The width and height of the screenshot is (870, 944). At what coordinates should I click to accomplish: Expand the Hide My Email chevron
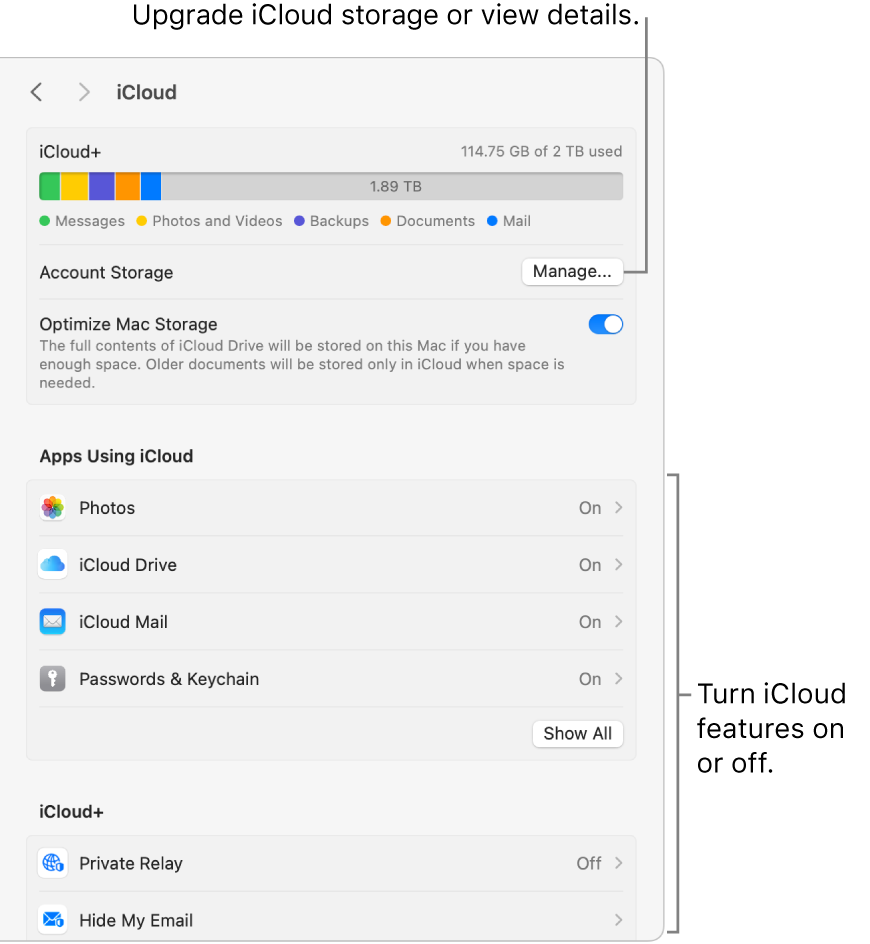coord(618,920)
